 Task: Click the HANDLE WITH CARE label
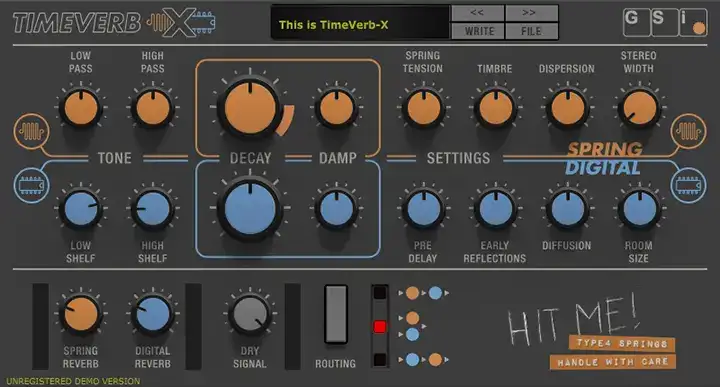coord(613,362)
